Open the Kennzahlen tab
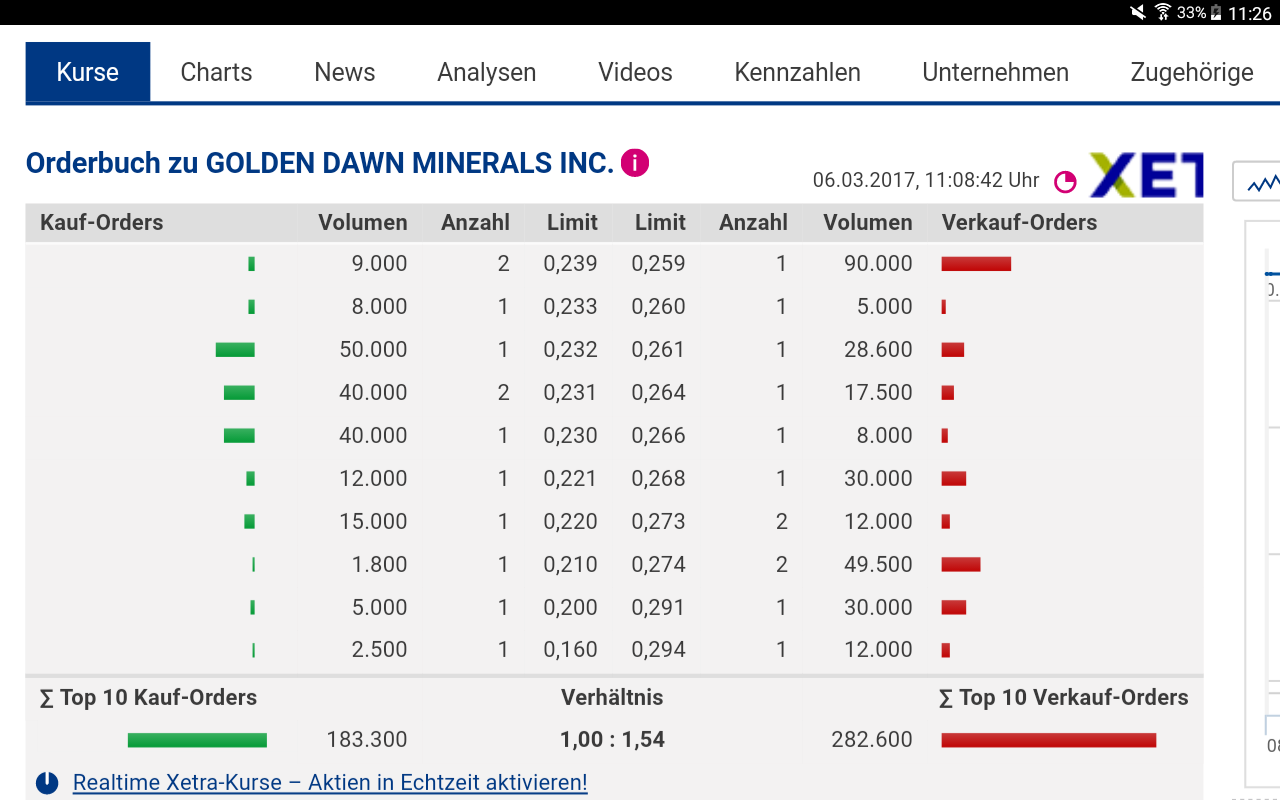Image resolution: width=1280 pixels, height=800 pixels. 798,72
